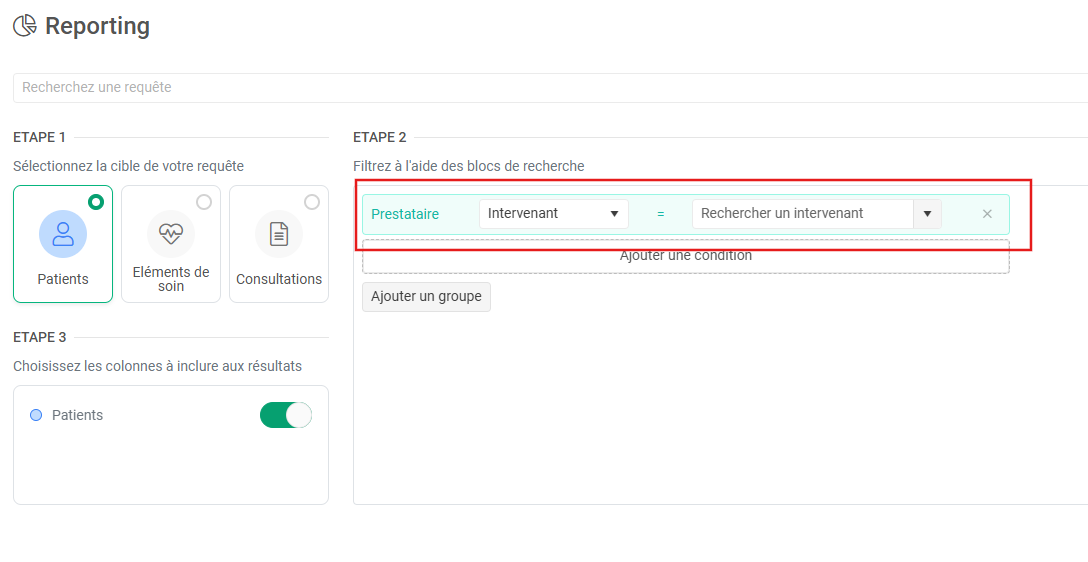This screenshot has width=1088, height=562.
Task: Focus the Recherchez une requête search box
Action: pos(550,88)
